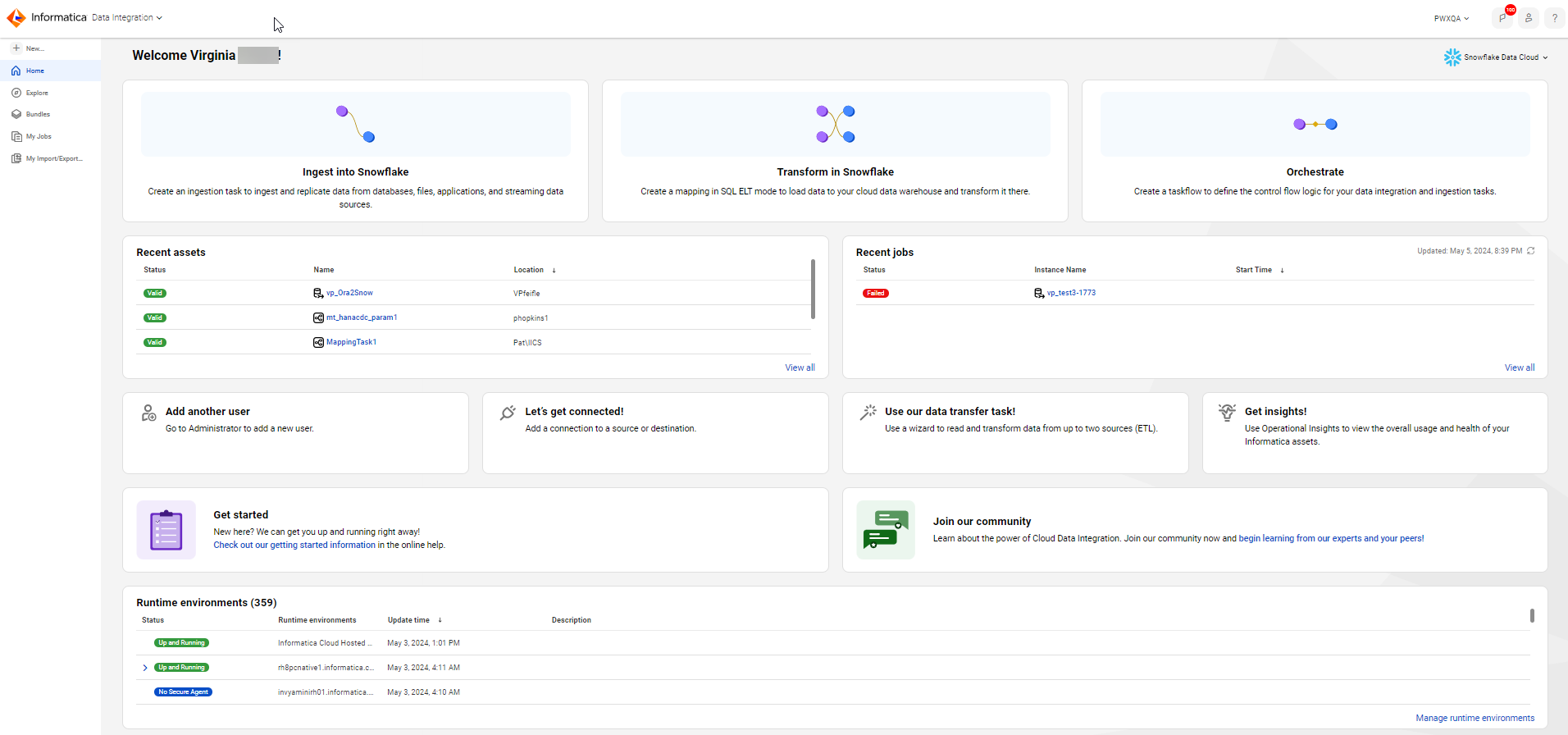
Task: Click the Home house icon
Action: coord(16,71)
